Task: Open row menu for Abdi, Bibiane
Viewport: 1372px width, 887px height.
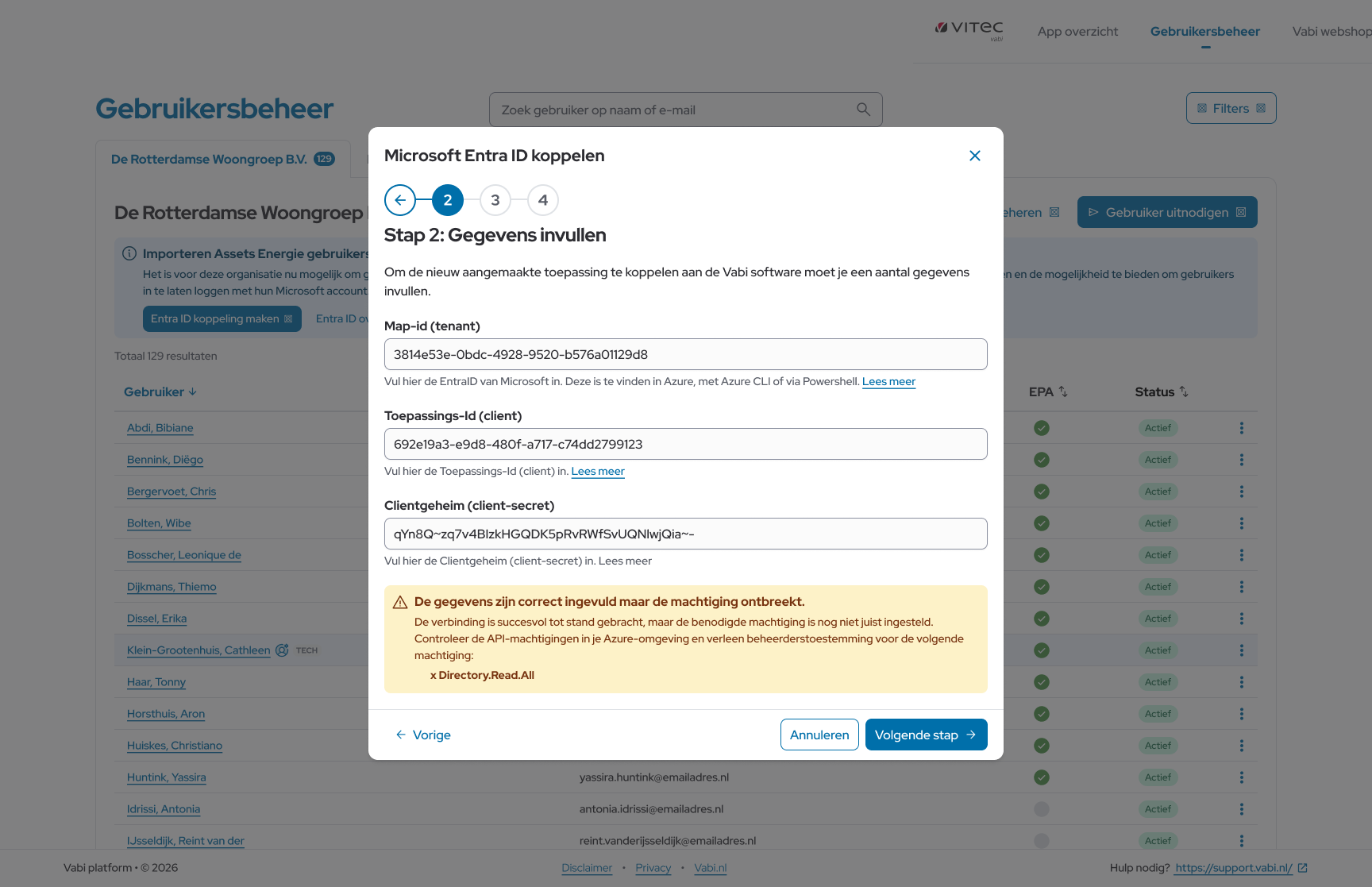Action: pyautogui.click(x=1242, y=428)
